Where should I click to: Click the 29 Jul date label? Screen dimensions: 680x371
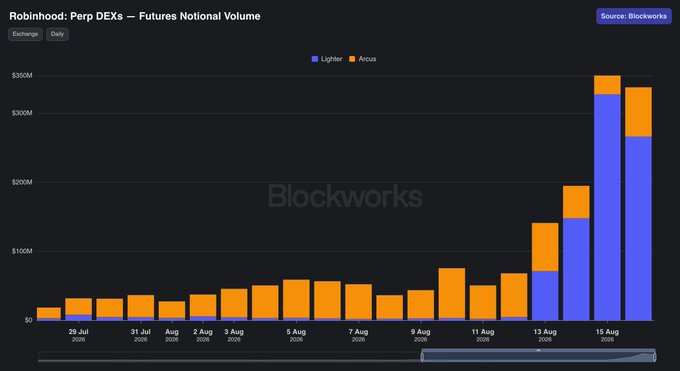[78, 335]
